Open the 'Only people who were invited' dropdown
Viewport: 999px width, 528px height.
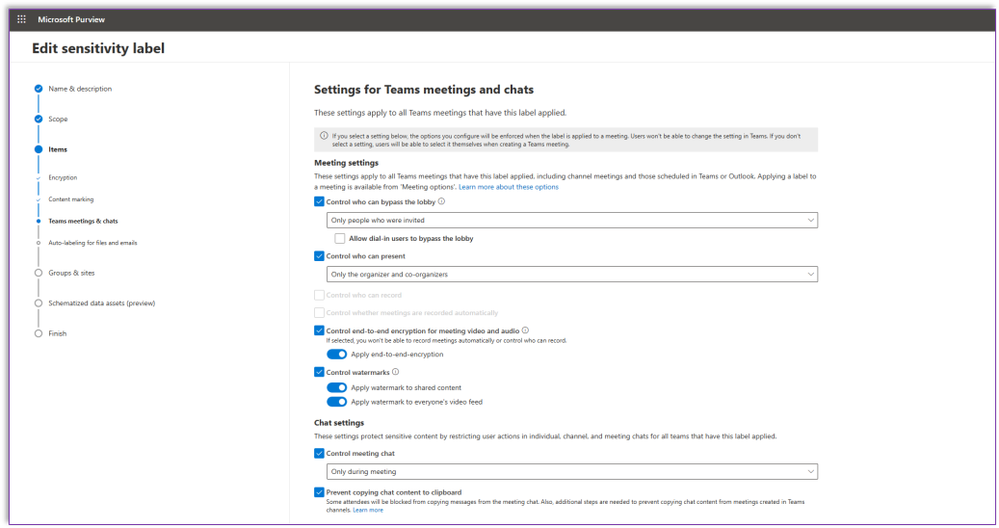tap(571, 220)
